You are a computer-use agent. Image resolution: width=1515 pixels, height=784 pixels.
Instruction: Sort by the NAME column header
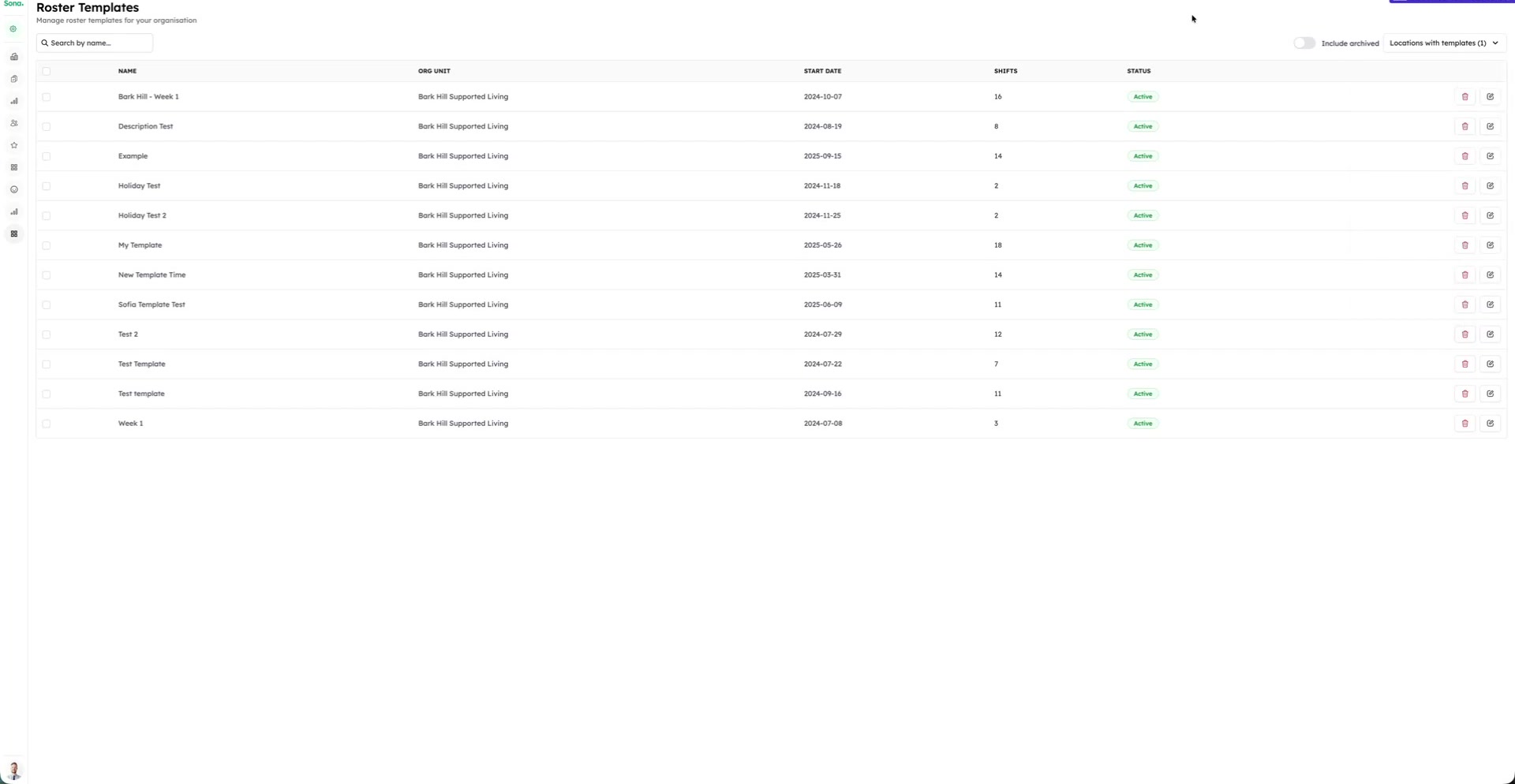[x=127, y=71]
